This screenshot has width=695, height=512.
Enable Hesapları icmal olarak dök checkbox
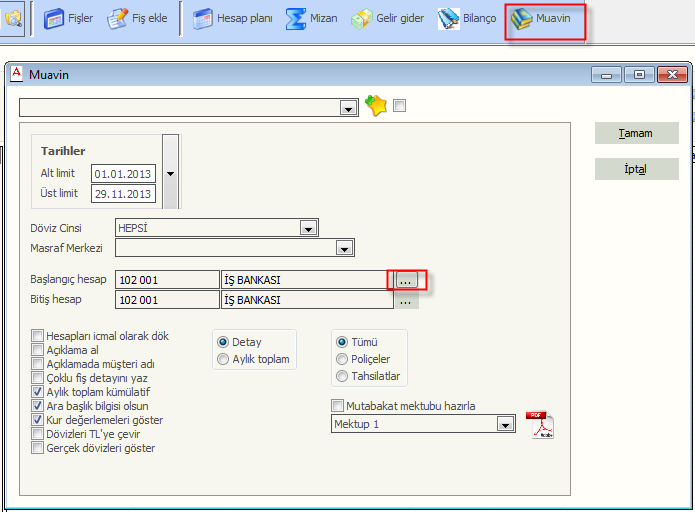pyautogui.click(x=38, y=336)
